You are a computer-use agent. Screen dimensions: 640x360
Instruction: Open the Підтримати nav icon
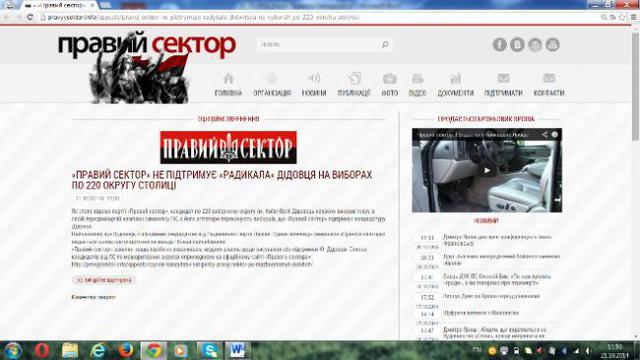(x=503, y=78)
